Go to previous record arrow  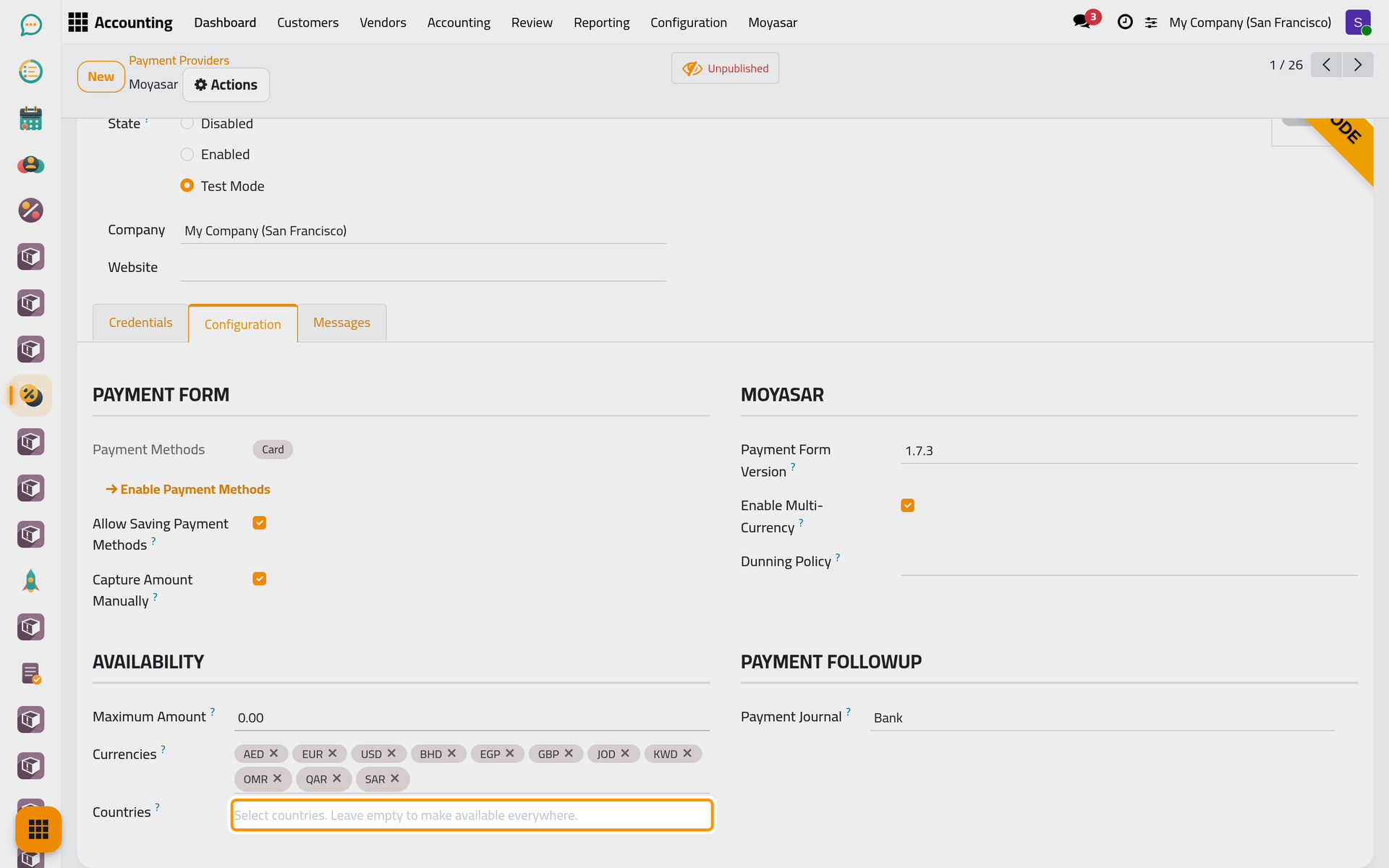pyautogui.click(x=1326, y=65)
